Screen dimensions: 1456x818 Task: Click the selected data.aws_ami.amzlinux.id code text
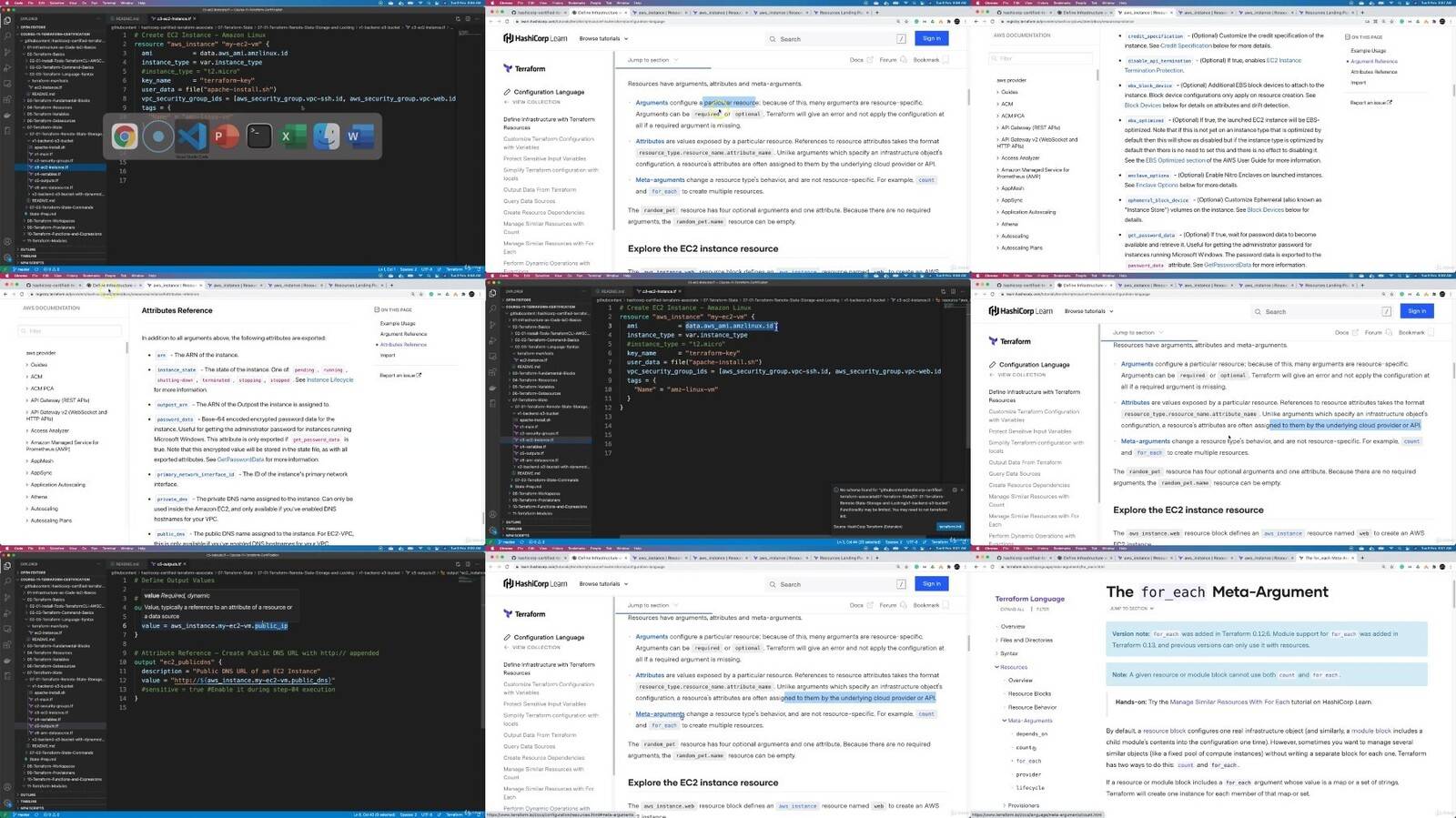[x=730, y=326]
